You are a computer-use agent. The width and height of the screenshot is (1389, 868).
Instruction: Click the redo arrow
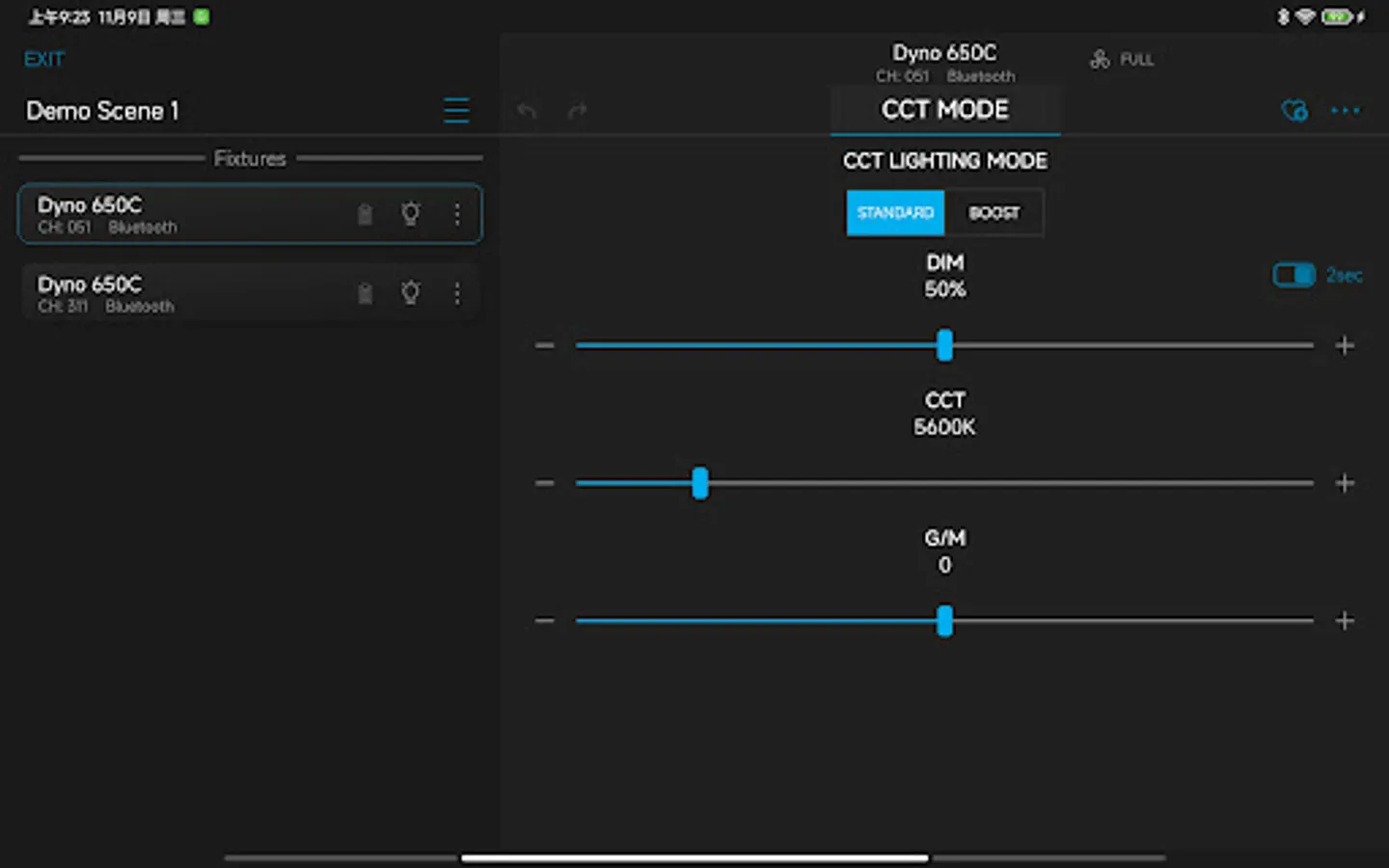click(x=577, y=111)
